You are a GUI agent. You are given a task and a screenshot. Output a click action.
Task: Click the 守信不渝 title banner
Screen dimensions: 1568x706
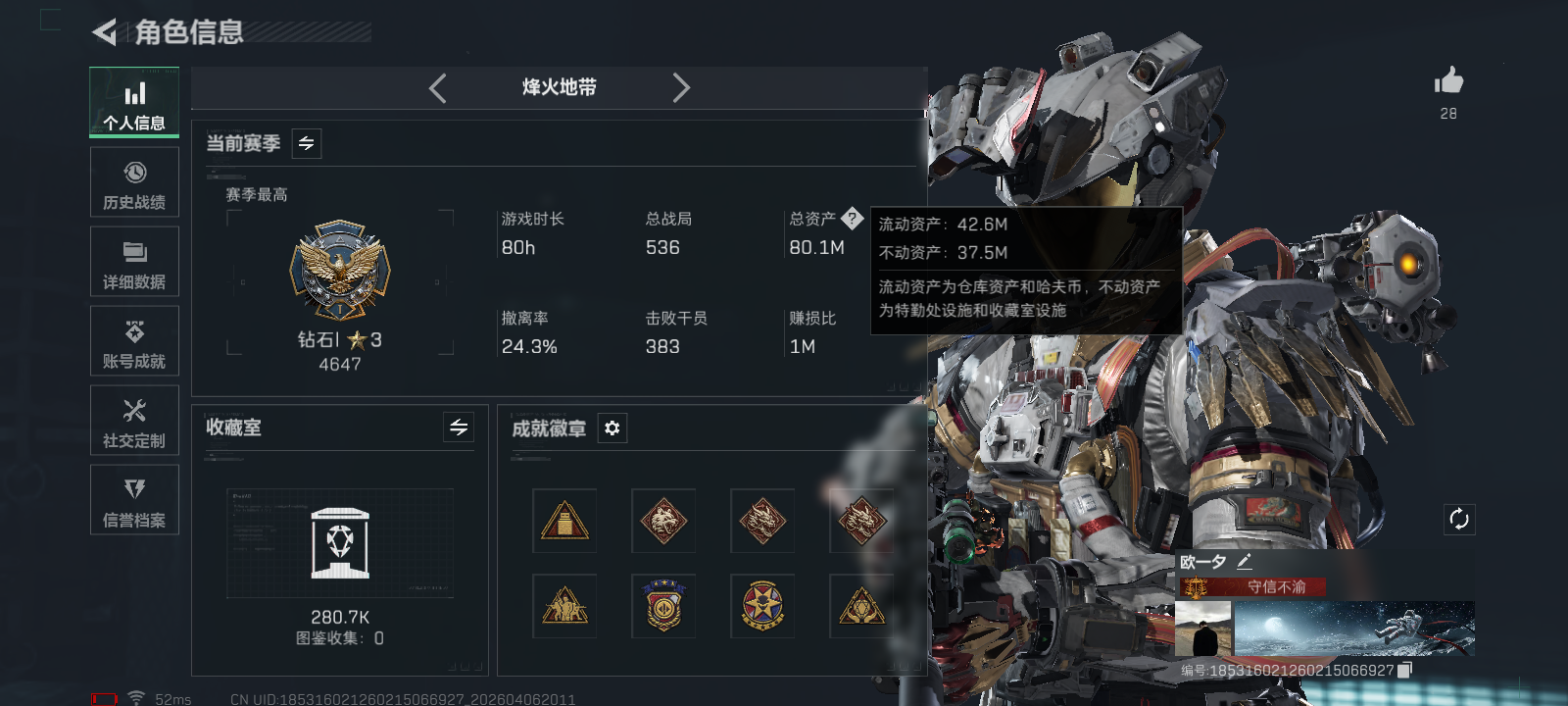coord(1251,587)
